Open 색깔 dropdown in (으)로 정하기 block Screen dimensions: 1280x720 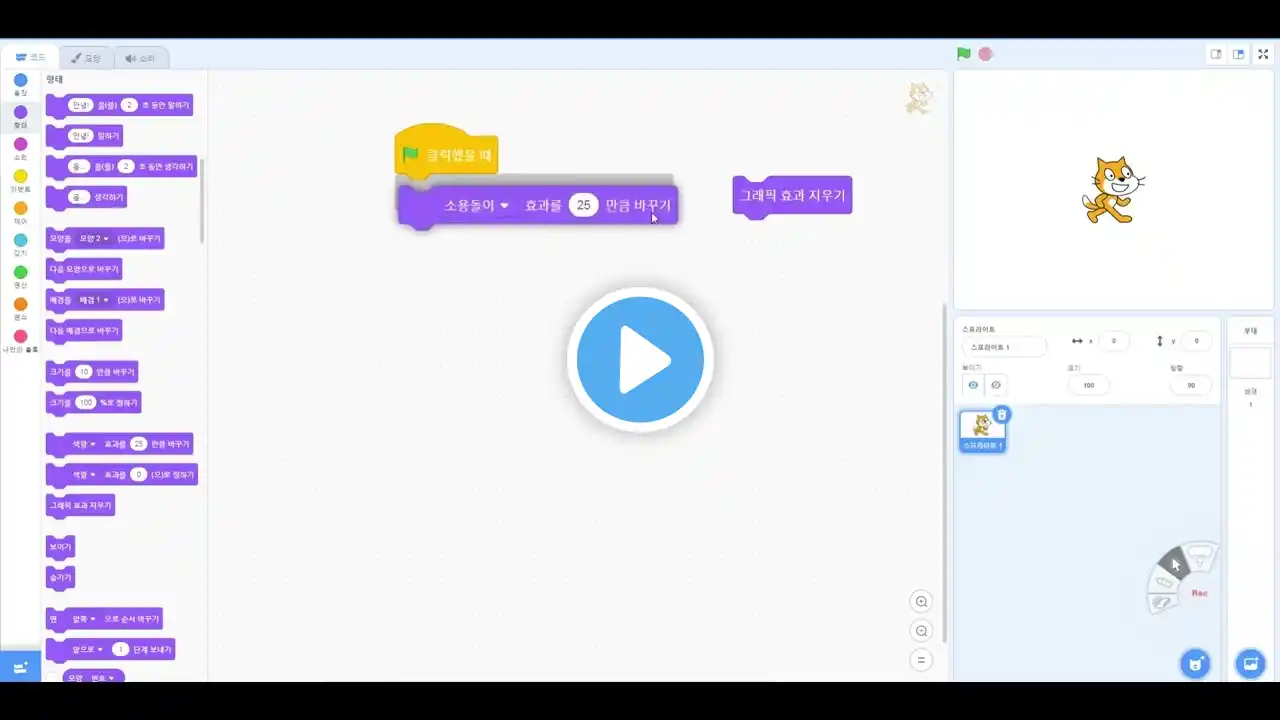(83, 474)
